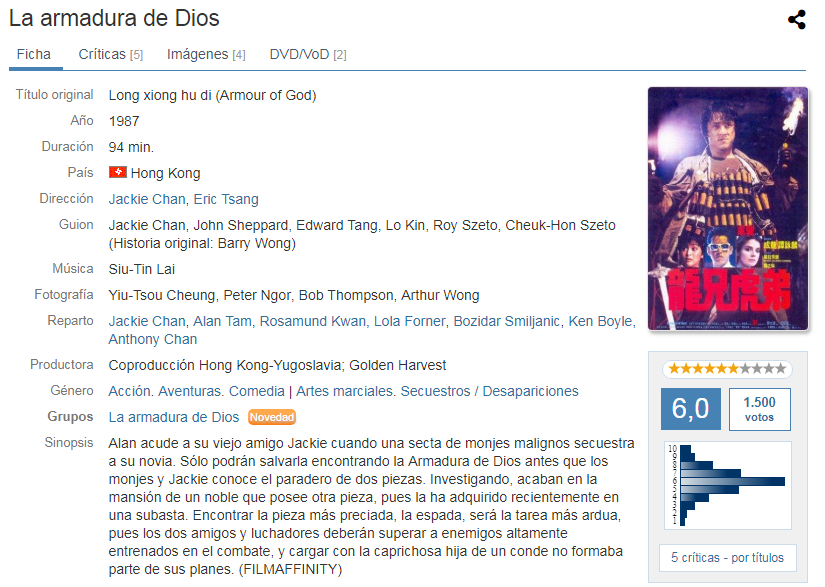The width and height of the screenshot is (825, 587).
Task: Click the 1.500 votos box
Action: [759, 409]
